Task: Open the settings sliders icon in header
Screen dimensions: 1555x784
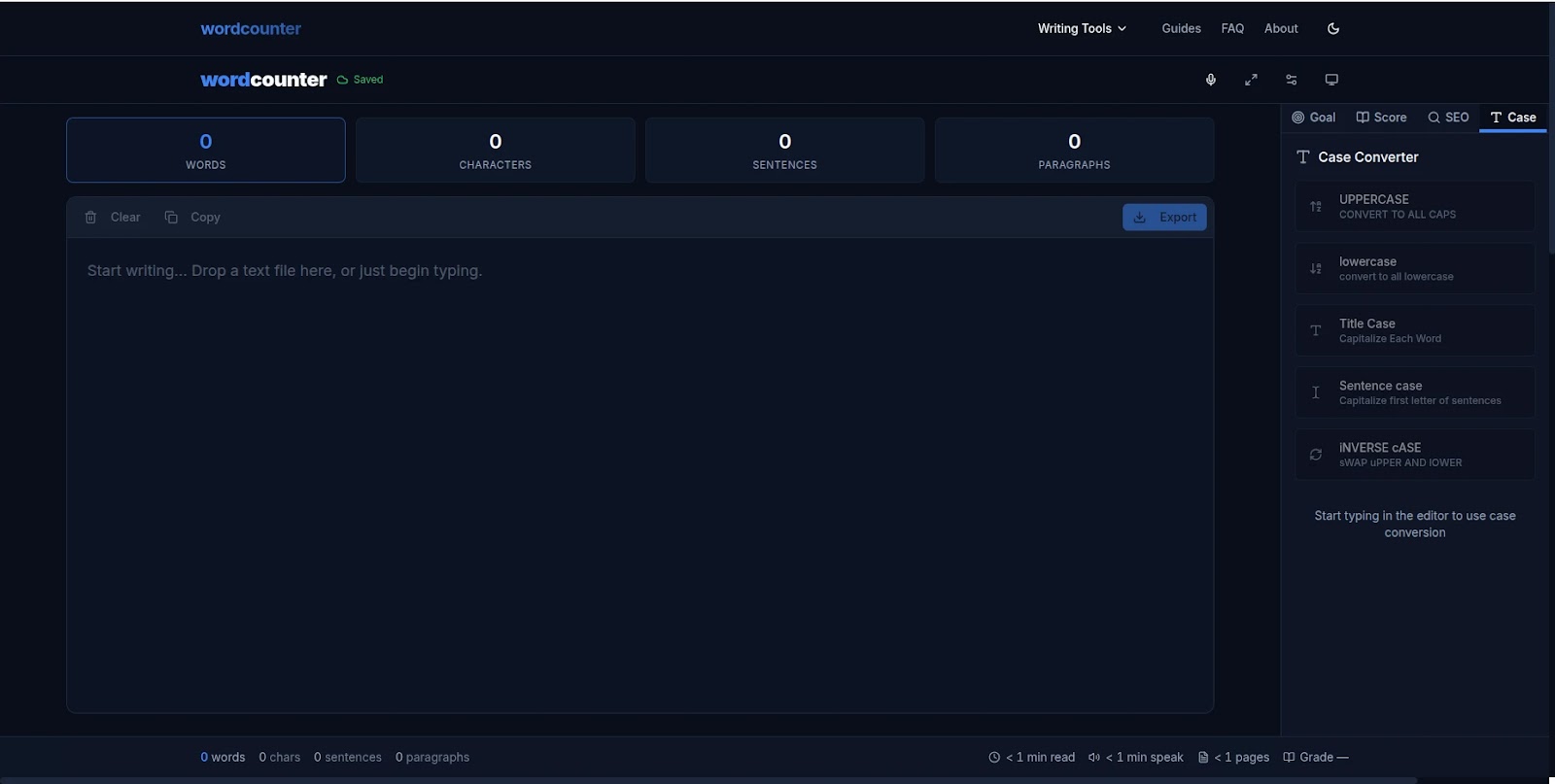Action: click(1292, 80)
